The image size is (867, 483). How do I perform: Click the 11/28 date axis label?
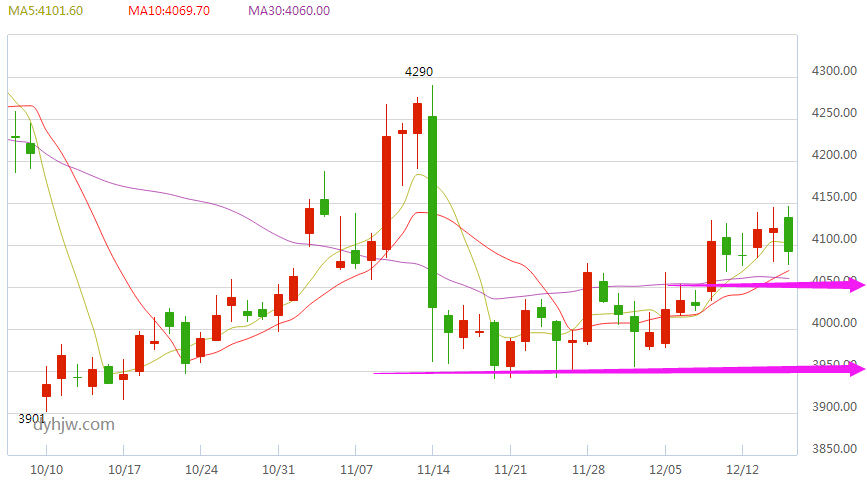pos(588,470)
